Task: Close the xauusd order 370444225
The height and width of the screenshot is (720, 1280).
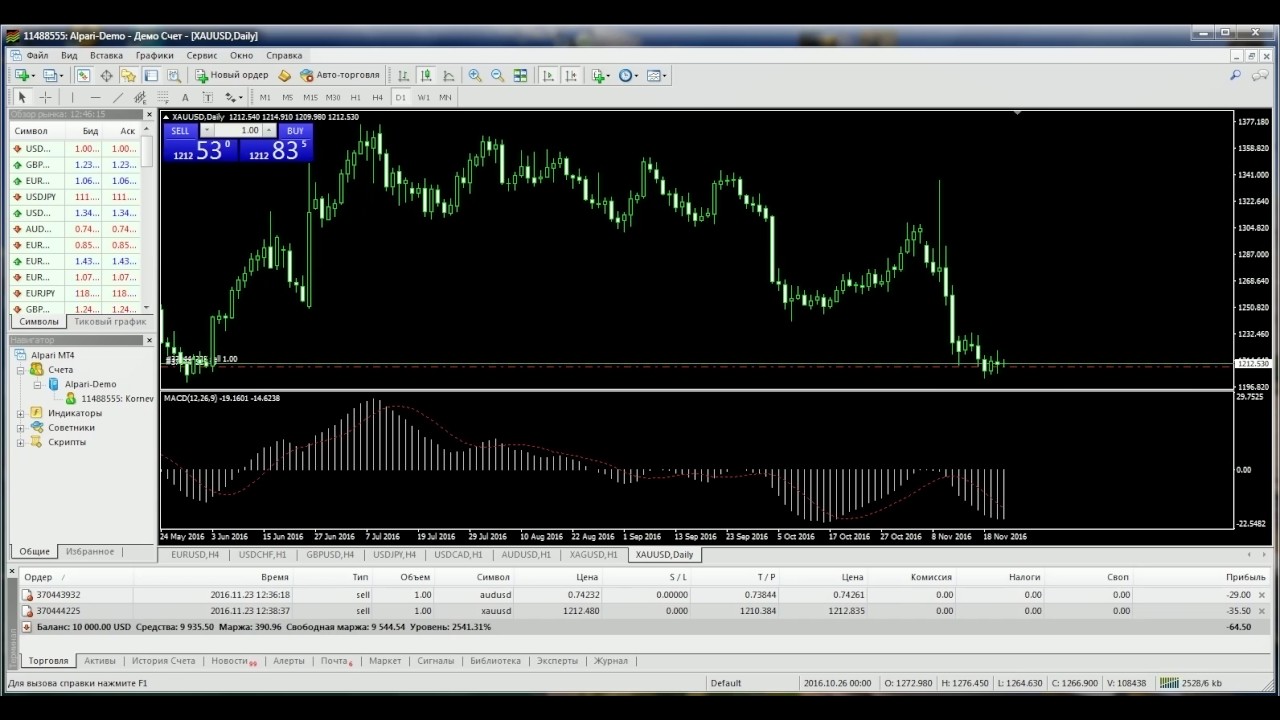Action: click(x=1261, y=611)
